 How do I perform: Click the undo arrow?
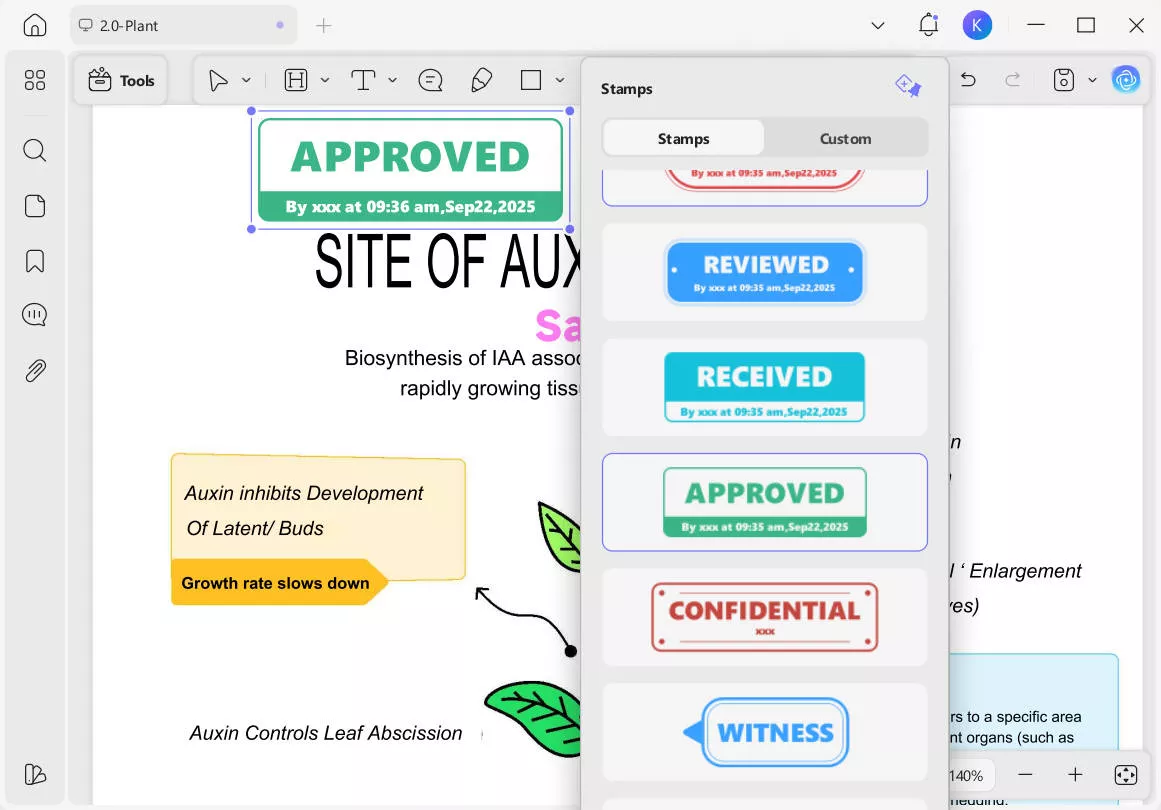click(968, 80)
